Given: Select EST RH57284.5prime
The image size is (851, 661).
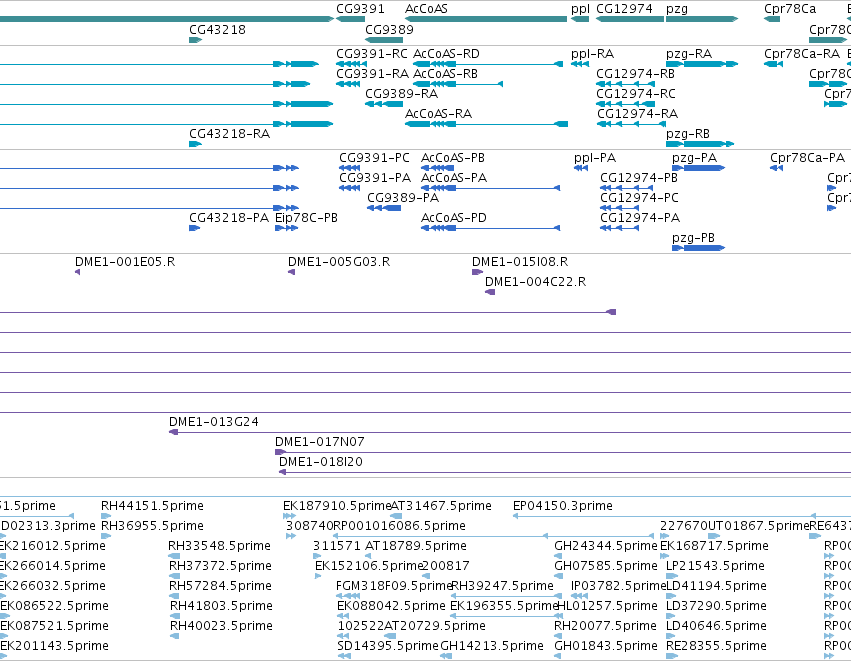Looking at the screenshot, I should click(x=175, y=596).
